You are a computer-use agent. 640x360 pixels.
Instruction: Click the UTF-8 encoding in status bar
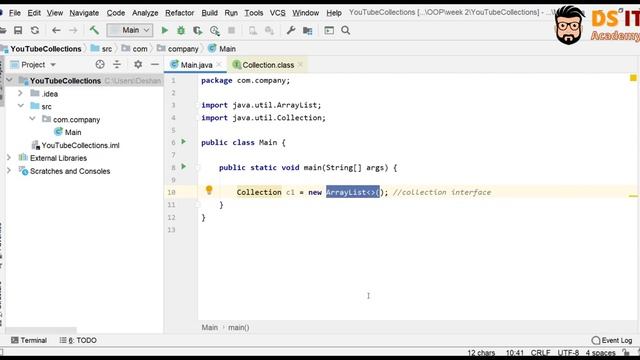point(568,353)
